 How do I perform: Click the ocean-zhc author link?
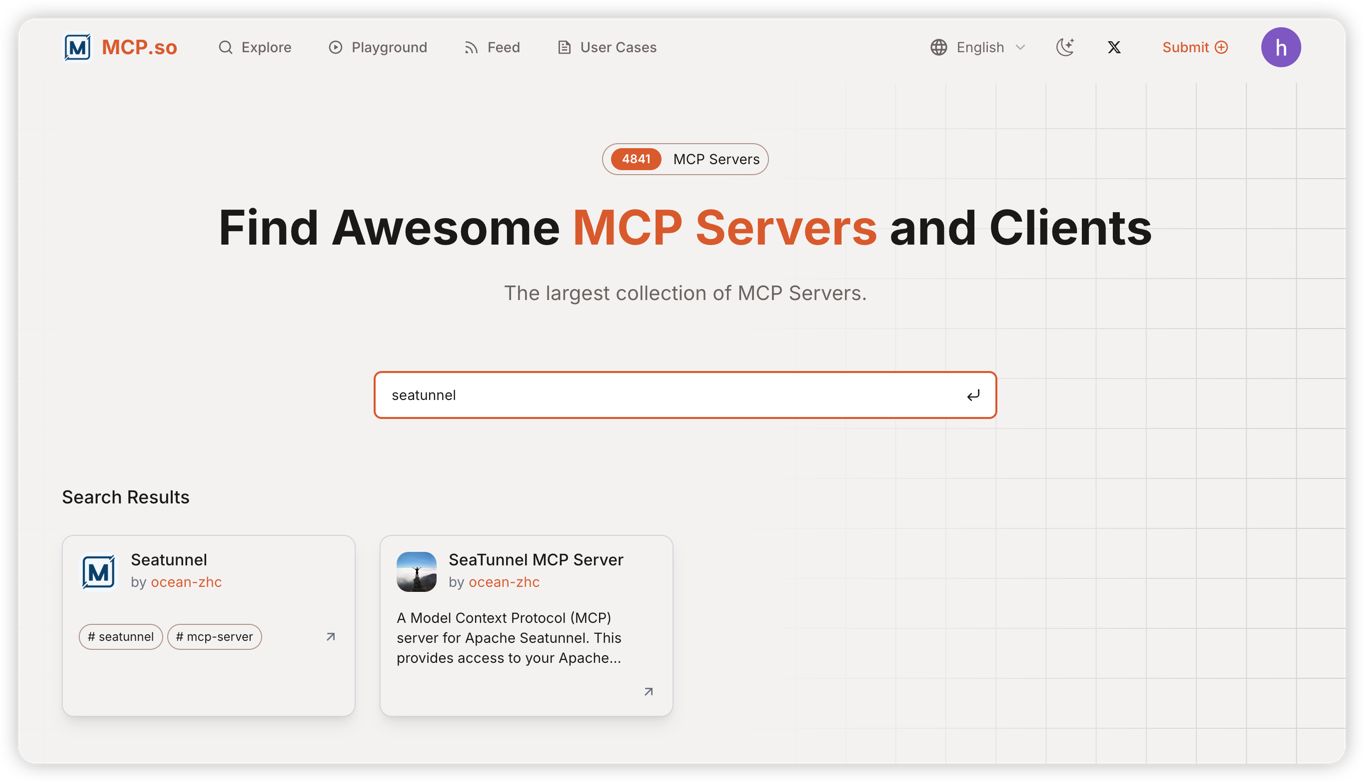coord(186,581)
